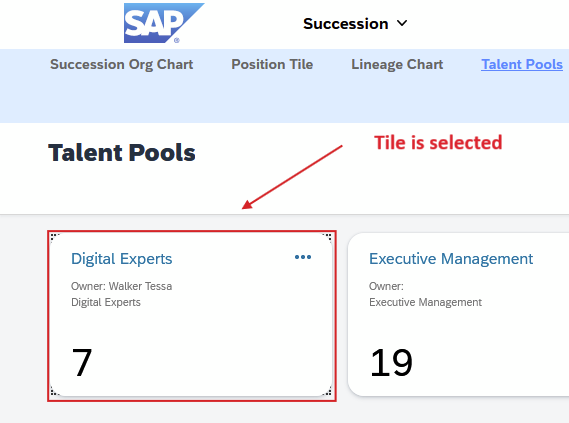Open the Digital Experts three-dot menu
This screenshot has height=423, width=569.
pos(303,257)
